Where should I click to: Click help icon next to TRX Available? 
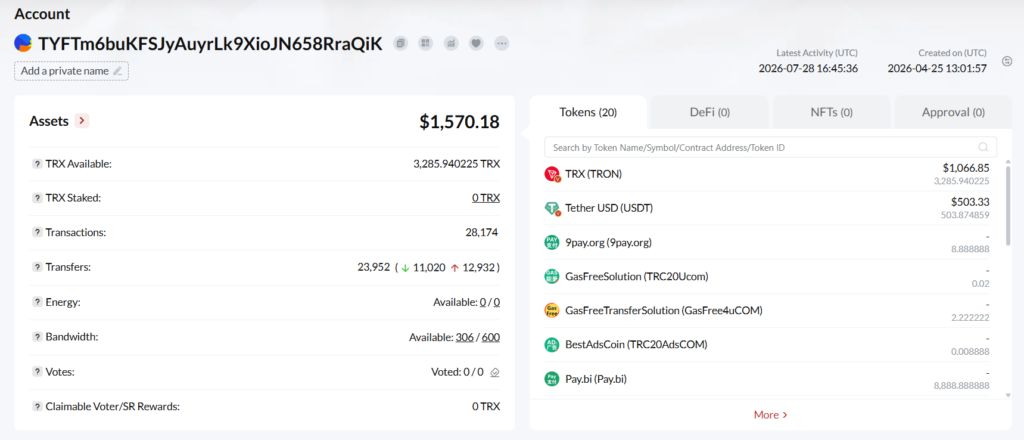(37, 164)
